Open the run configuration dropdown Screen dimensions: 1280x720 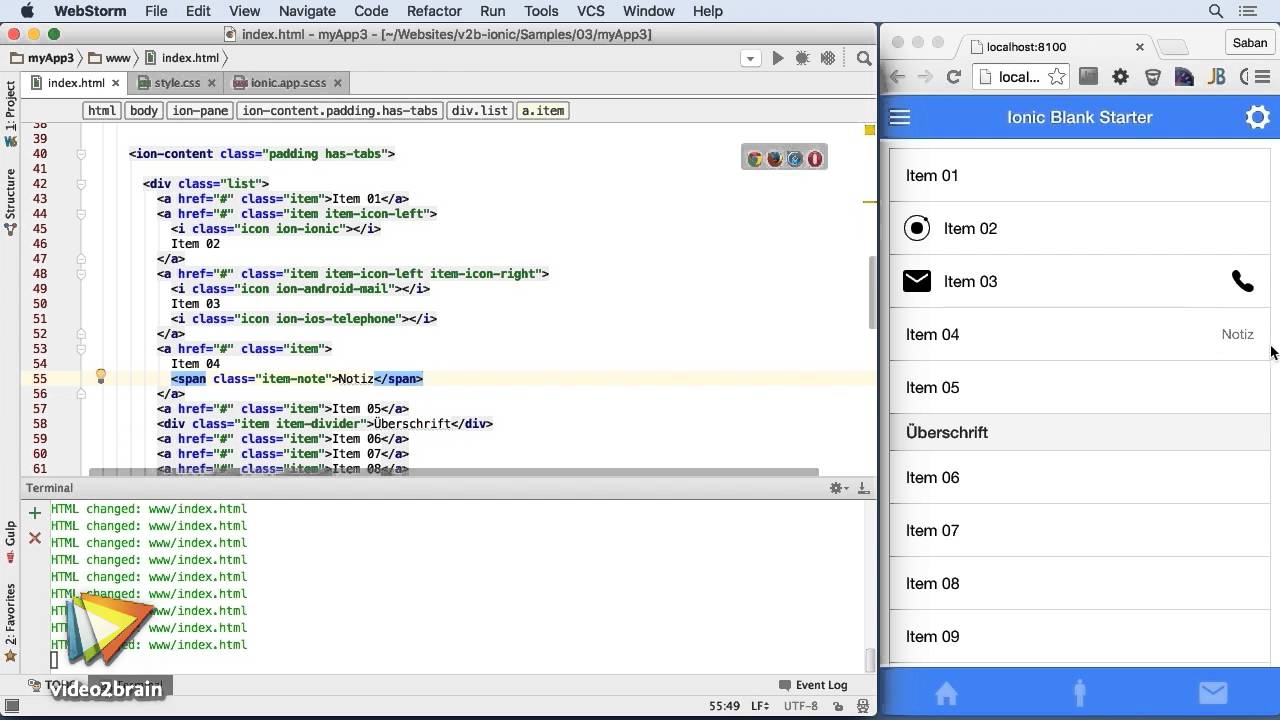point(750,59)
